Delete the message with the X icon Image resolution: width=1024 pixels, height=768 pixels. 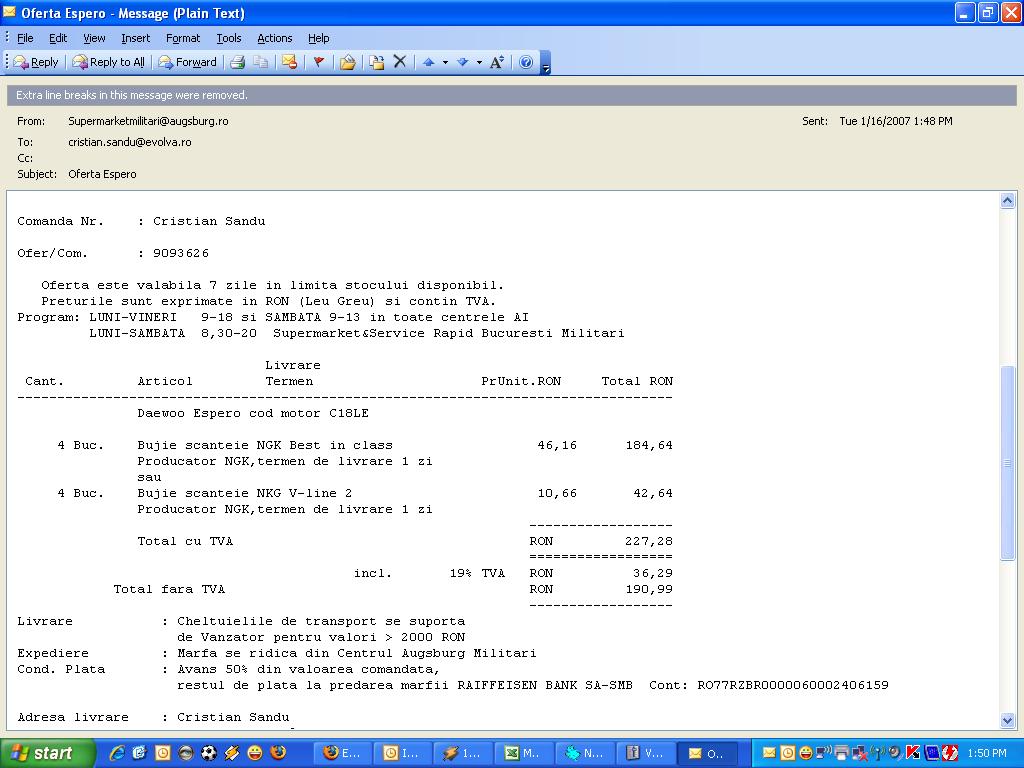(x=400, y=62)
